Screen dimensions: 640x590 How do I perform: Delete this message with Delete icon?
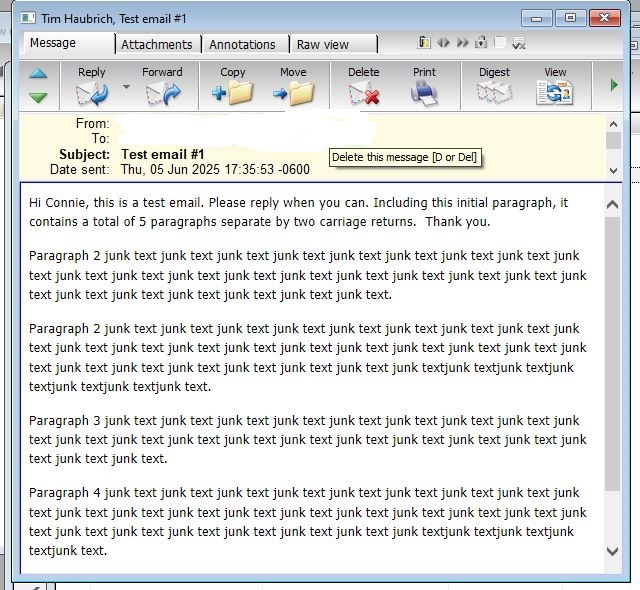click(364, 93)
